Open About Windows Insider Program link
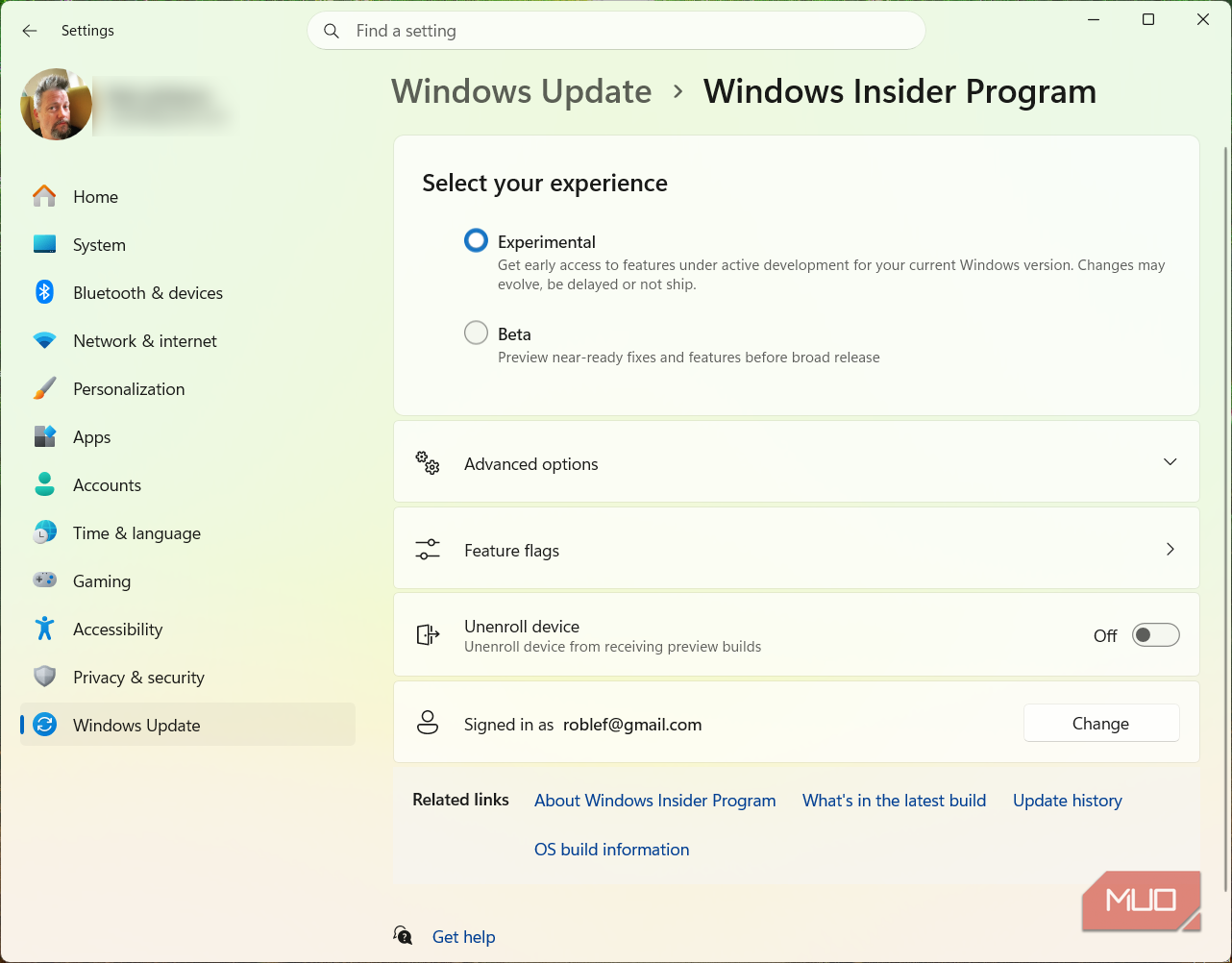This screenshot has height=963, width=1232. 655,801
